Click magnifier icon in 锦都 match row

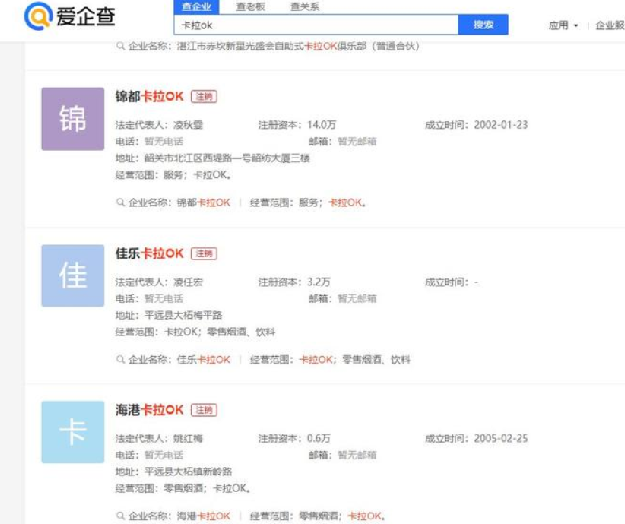pyautogui.click(x=120, y=202)
